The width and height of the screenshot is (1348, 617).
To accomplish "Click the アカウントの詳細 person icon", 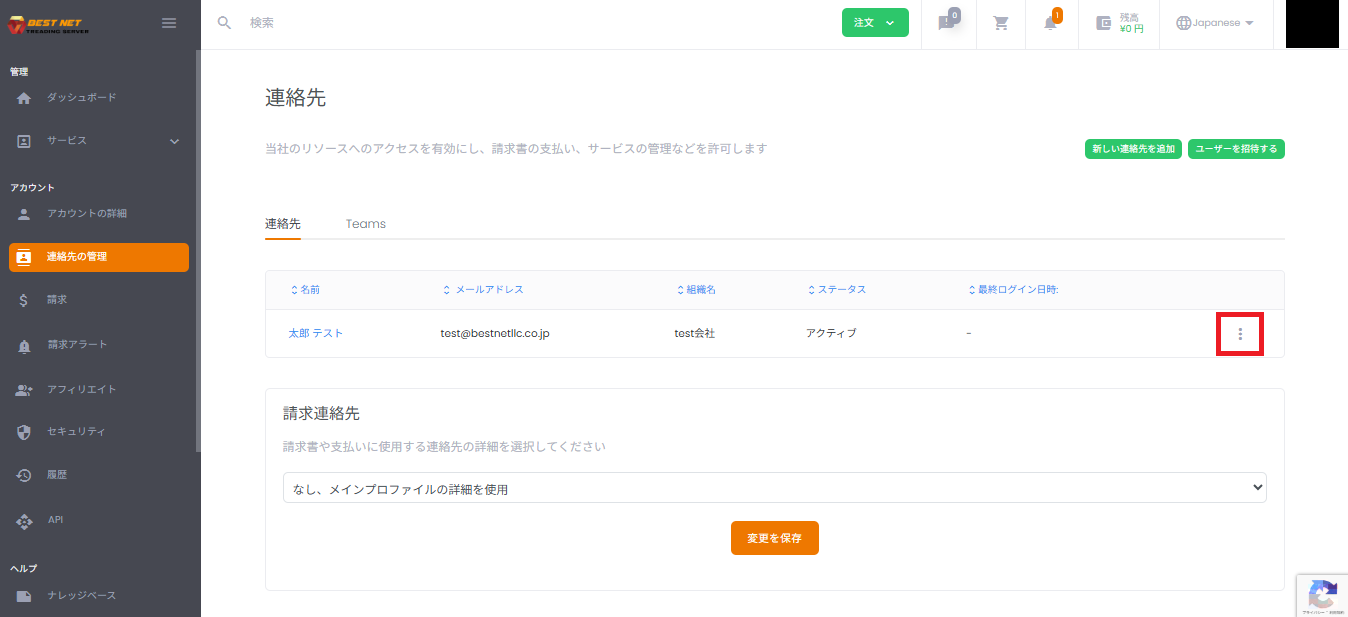I will [22, 213].
